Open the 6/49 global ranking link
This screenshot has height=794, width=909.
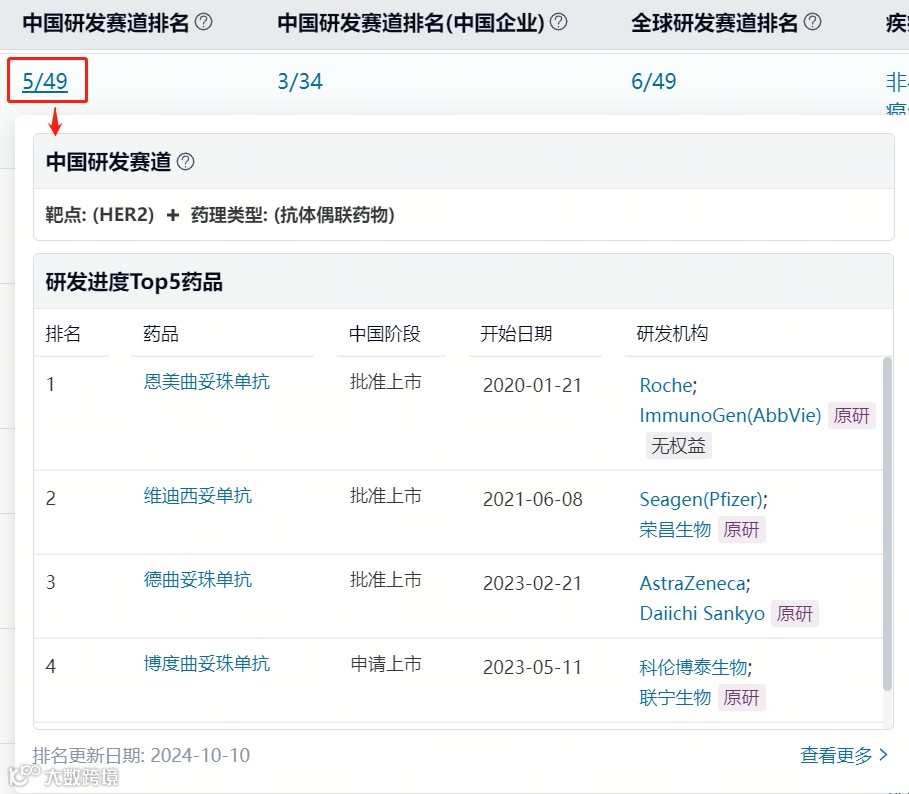(653, 81)
